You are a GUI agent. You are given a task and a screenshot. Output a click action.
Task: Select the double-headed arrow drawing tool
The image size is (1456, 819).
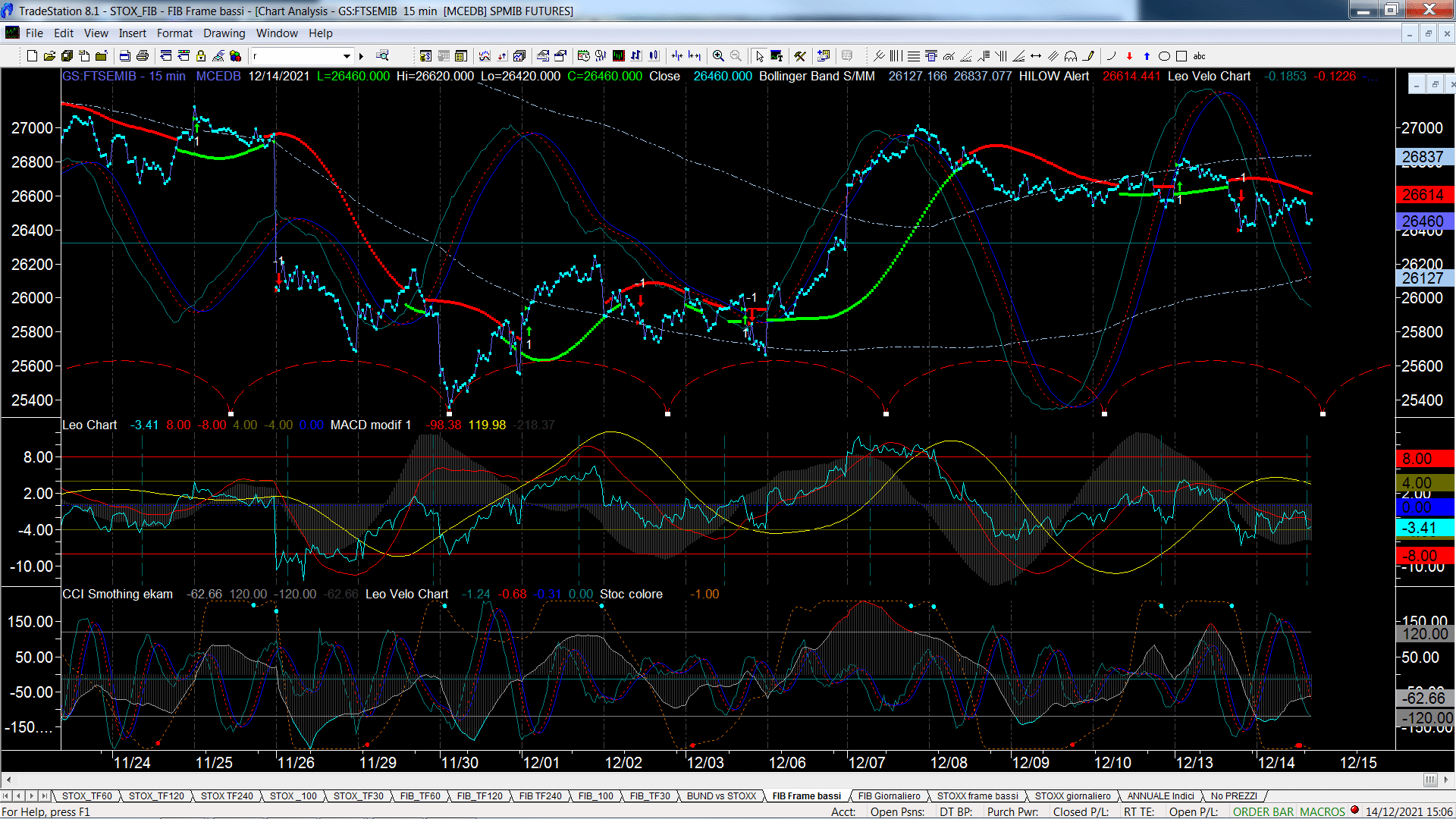click(x=1036, y=56)
